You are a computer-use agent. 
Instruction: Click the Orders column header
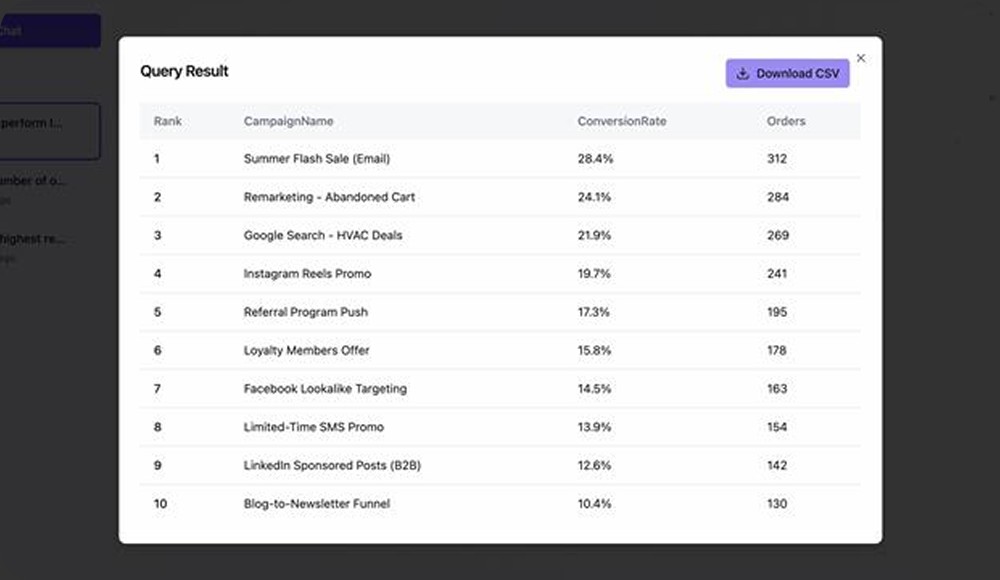tap(785, 121)
